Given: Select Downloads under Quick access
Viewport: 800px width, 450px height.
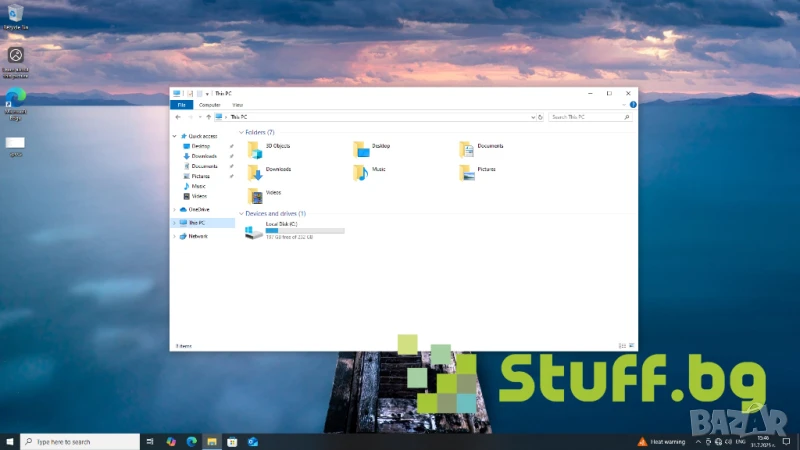Looking at the screenshot, I should tap(203, 156).
